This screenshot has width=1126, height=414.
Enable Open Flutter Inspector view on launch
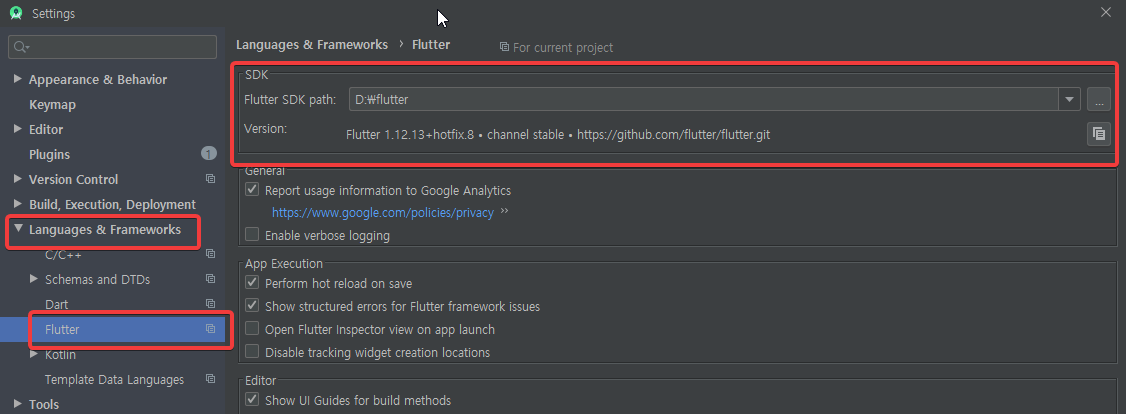(252, 329)
